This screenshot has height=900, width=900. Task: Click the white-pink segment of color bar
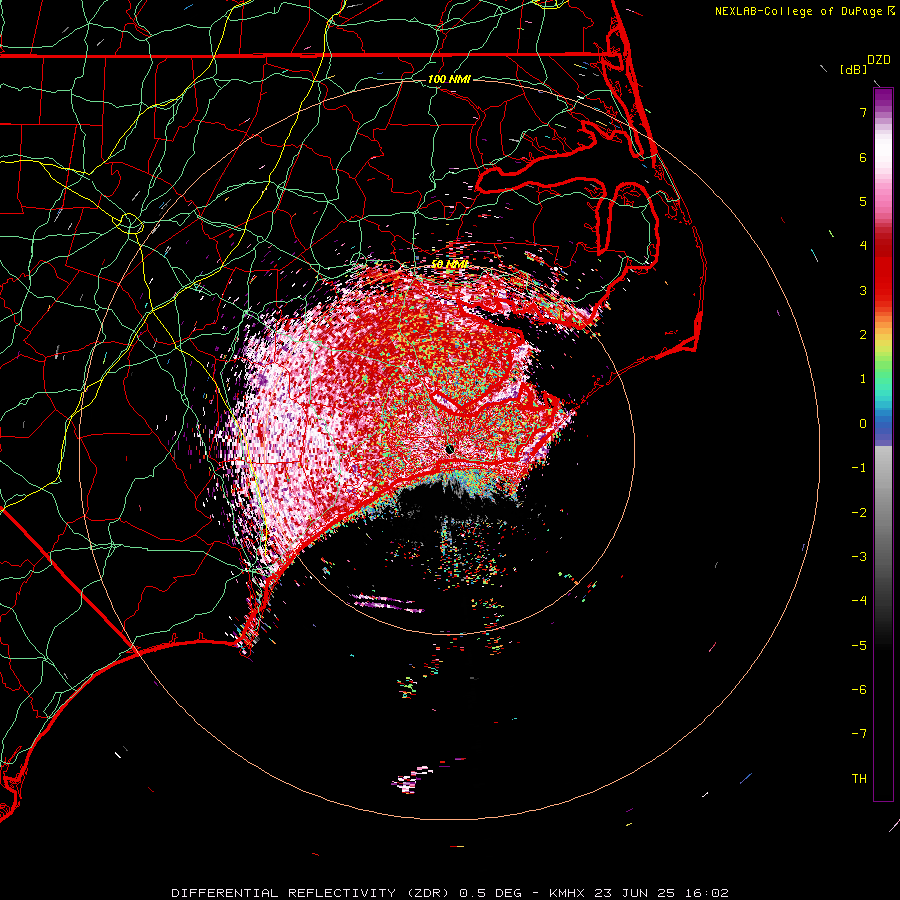tap(883, 155)
